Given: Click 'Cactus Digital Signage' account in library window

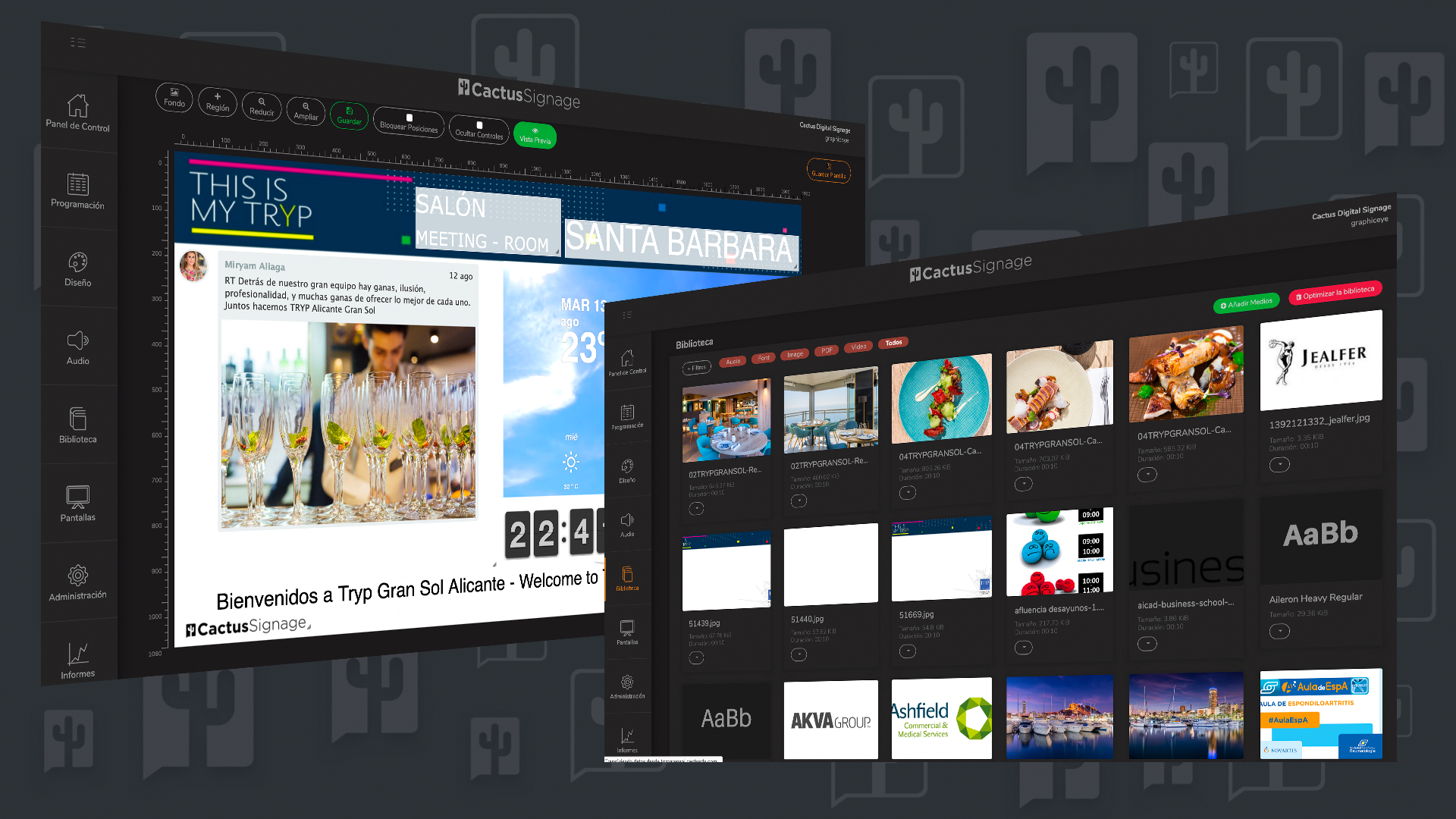Looking at the screenshot, I should pyautogui.click(x=1351, y=212).
